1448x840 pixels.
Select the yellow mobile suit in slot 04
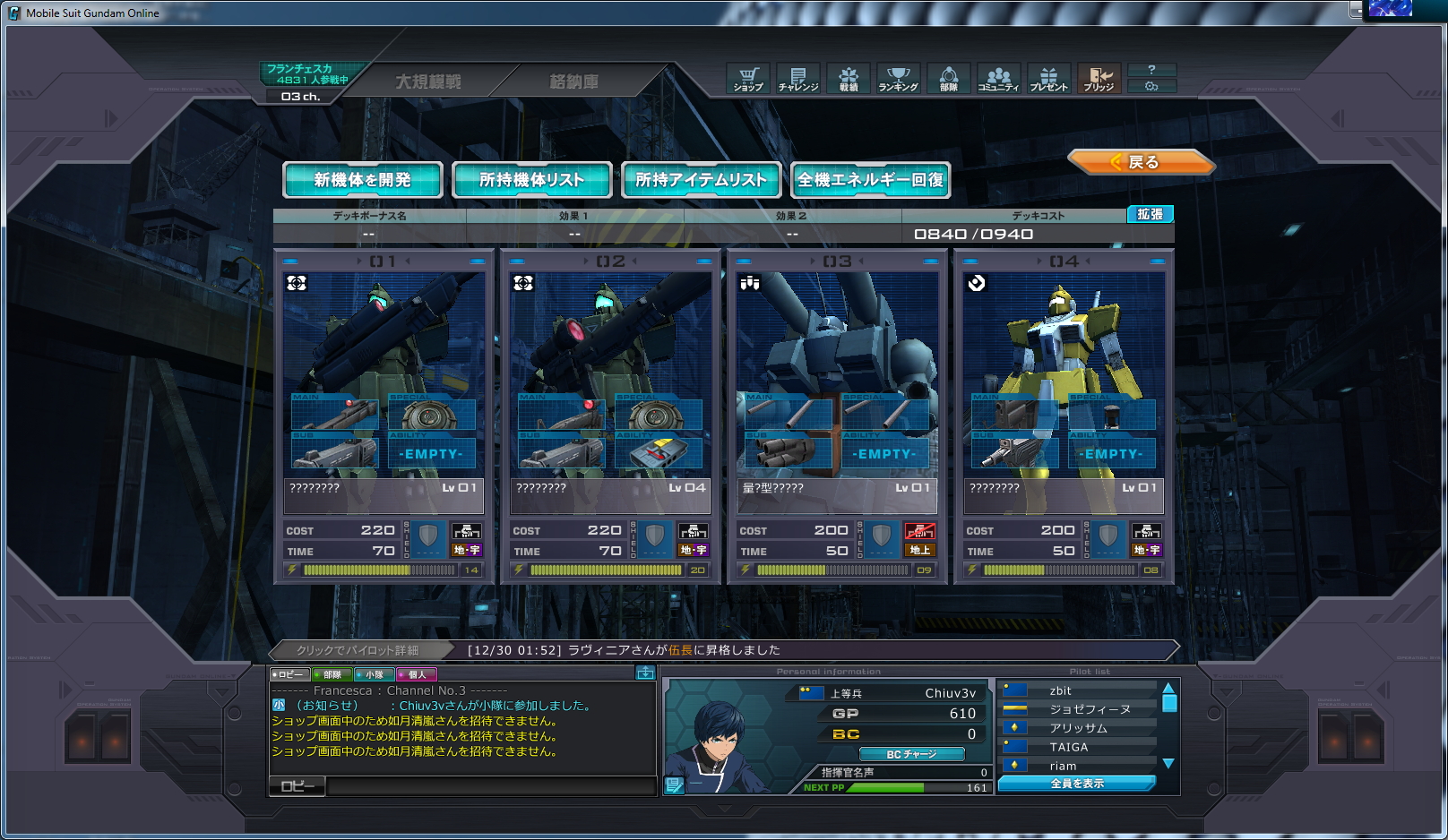pos(1064,375)
